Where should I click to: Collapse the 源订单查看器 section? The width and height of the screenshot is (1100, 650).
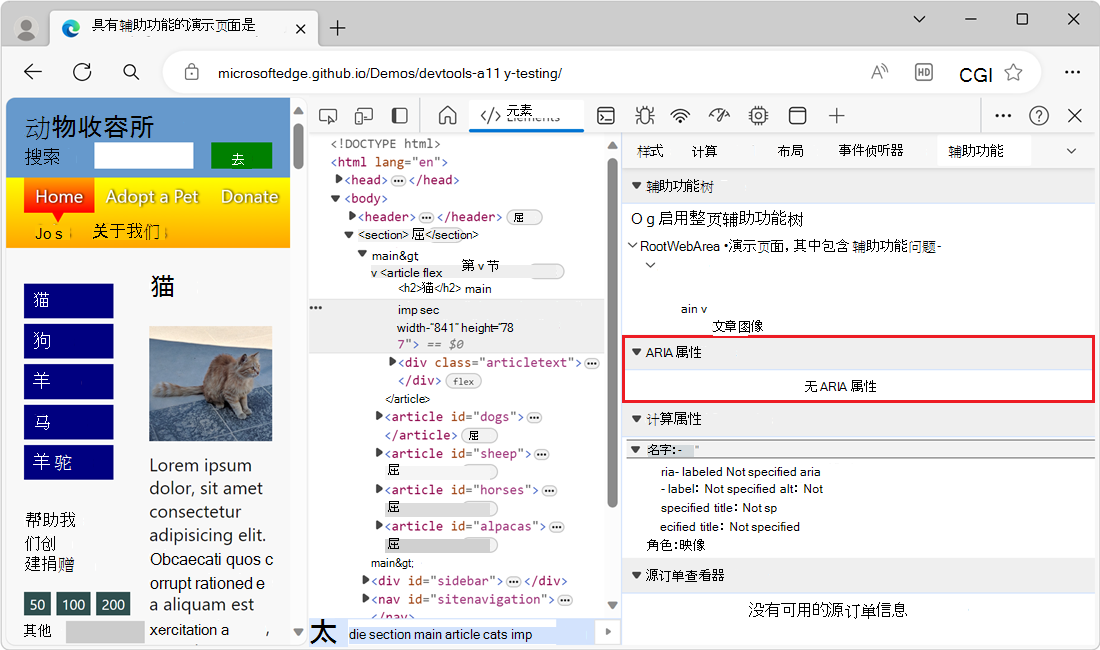tap(636, 575)
